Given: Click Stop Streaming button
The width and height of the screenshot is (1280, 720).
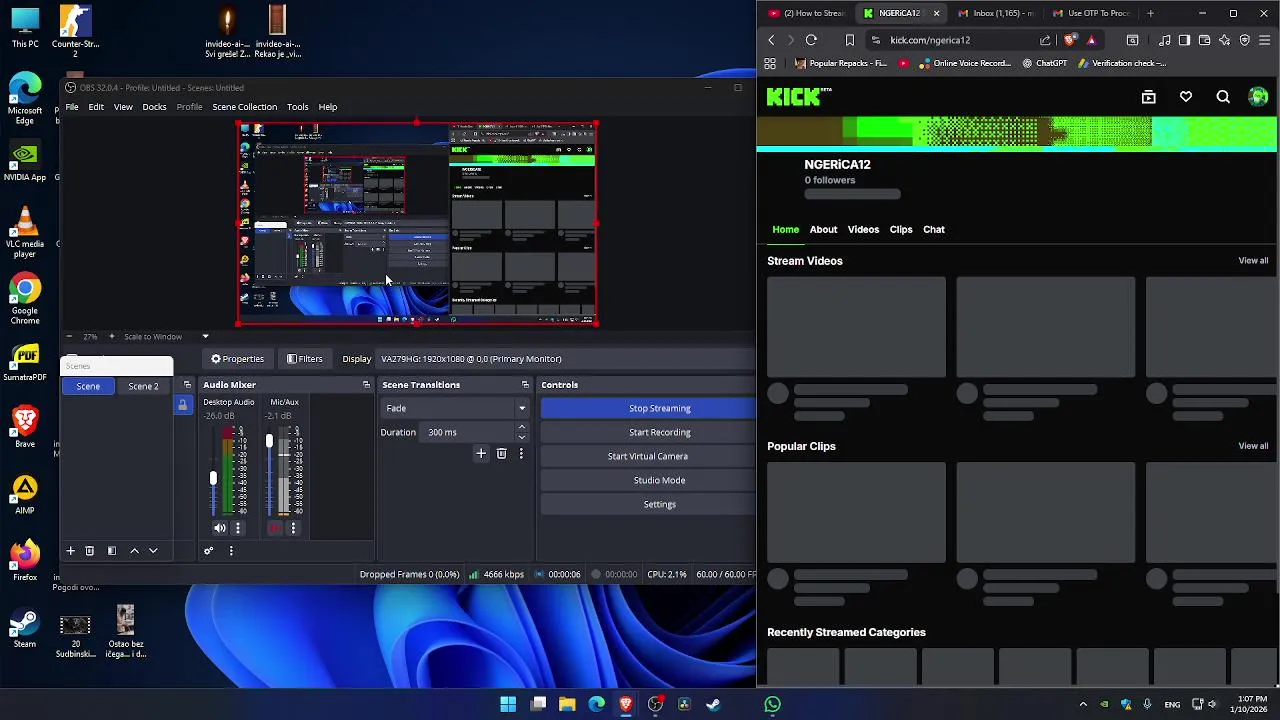Looking at the screenshot, I should click(x=649, y=408).
